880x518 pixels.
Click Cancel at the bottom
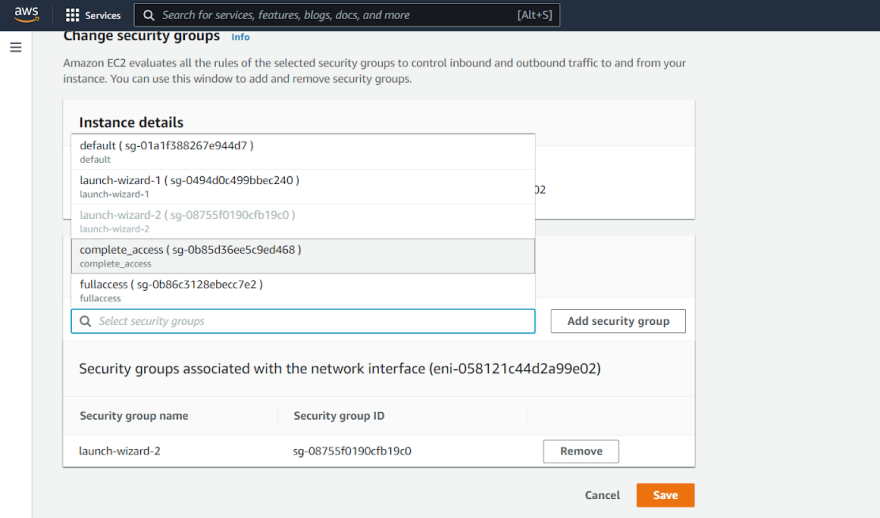(x=602, y=495)
